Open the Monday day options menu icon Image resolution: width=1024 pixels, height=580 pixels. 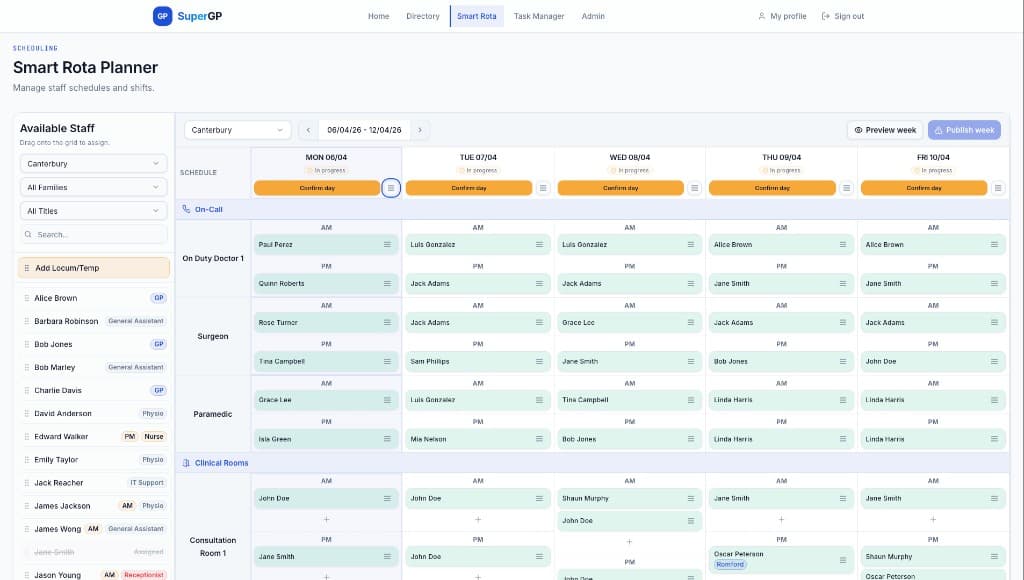391,188
